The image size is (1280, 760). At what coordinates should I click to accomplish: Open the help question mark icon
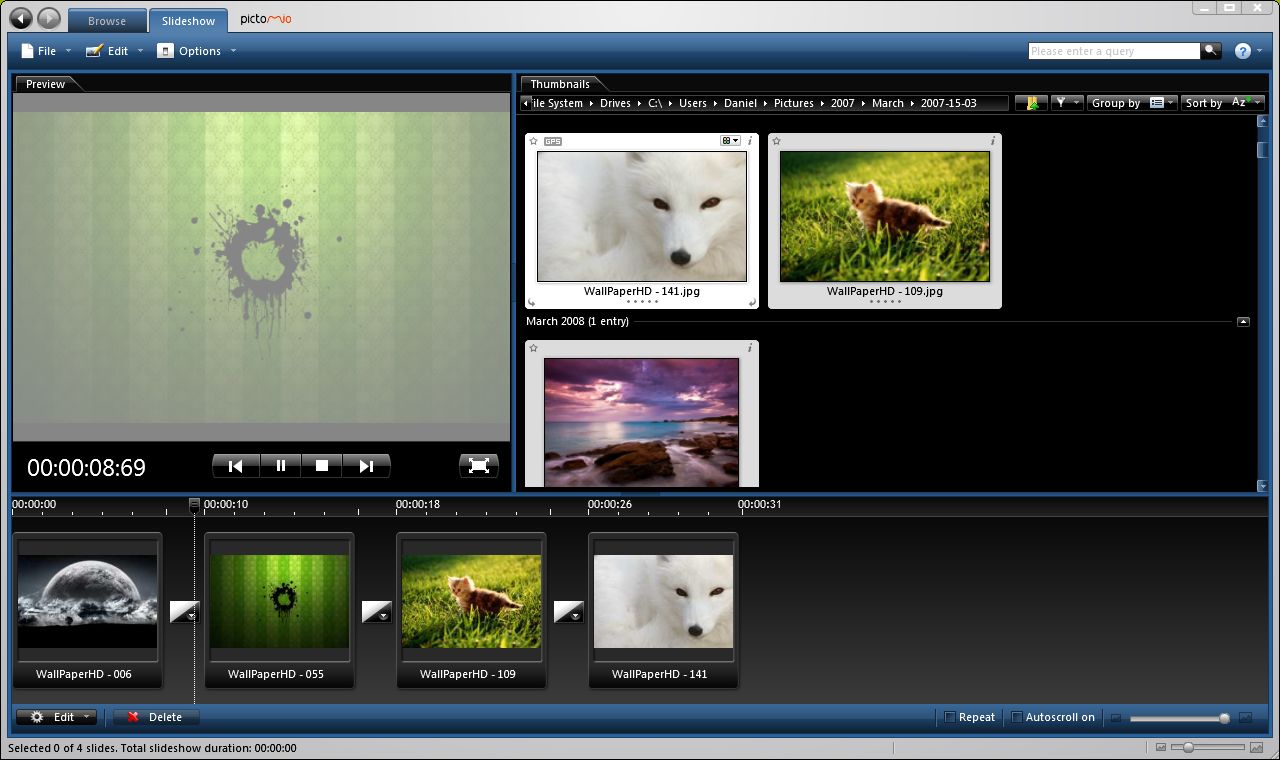[1243, 51]
